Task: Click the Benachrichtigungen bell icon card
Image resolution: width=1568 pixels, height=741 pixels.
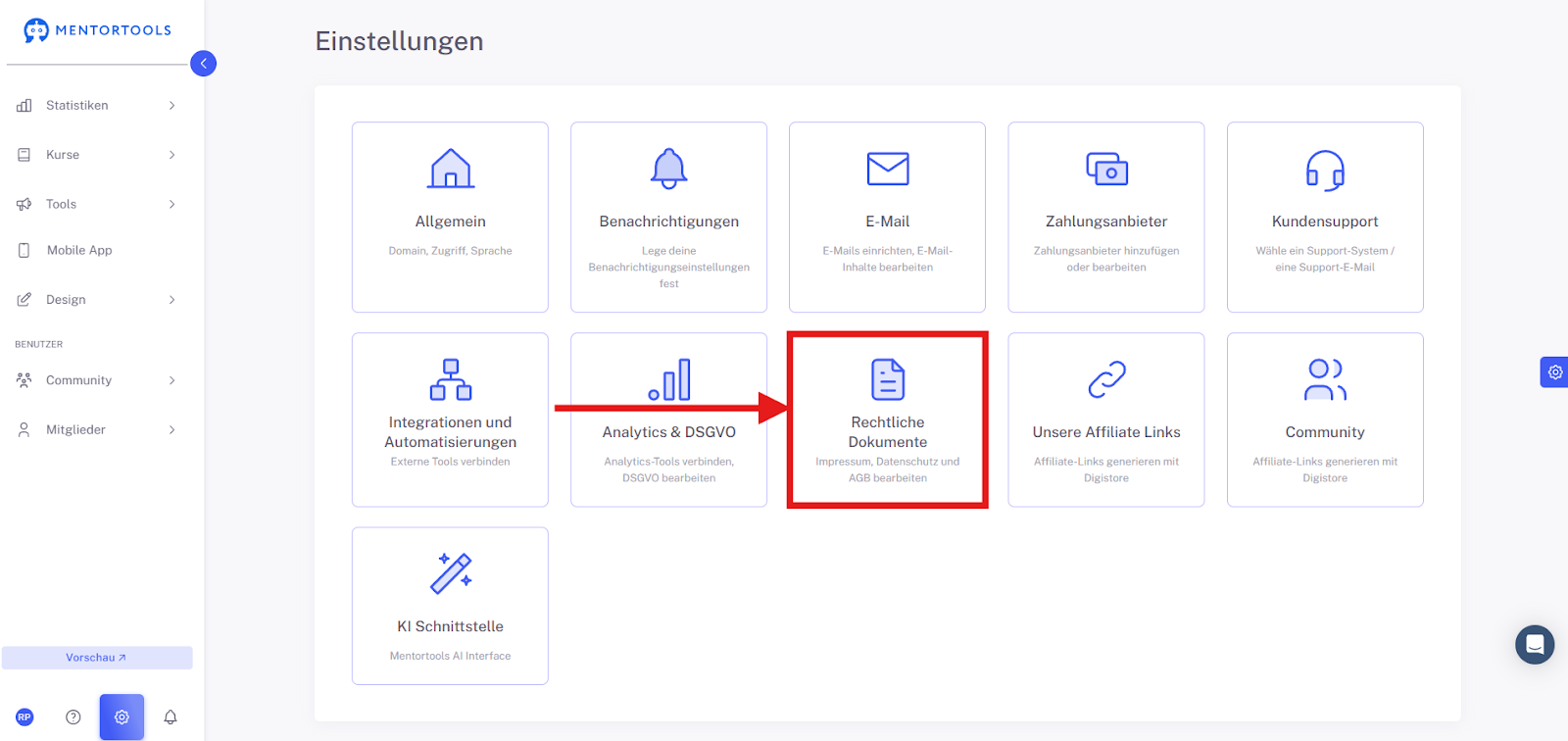Action: point(669,169)
